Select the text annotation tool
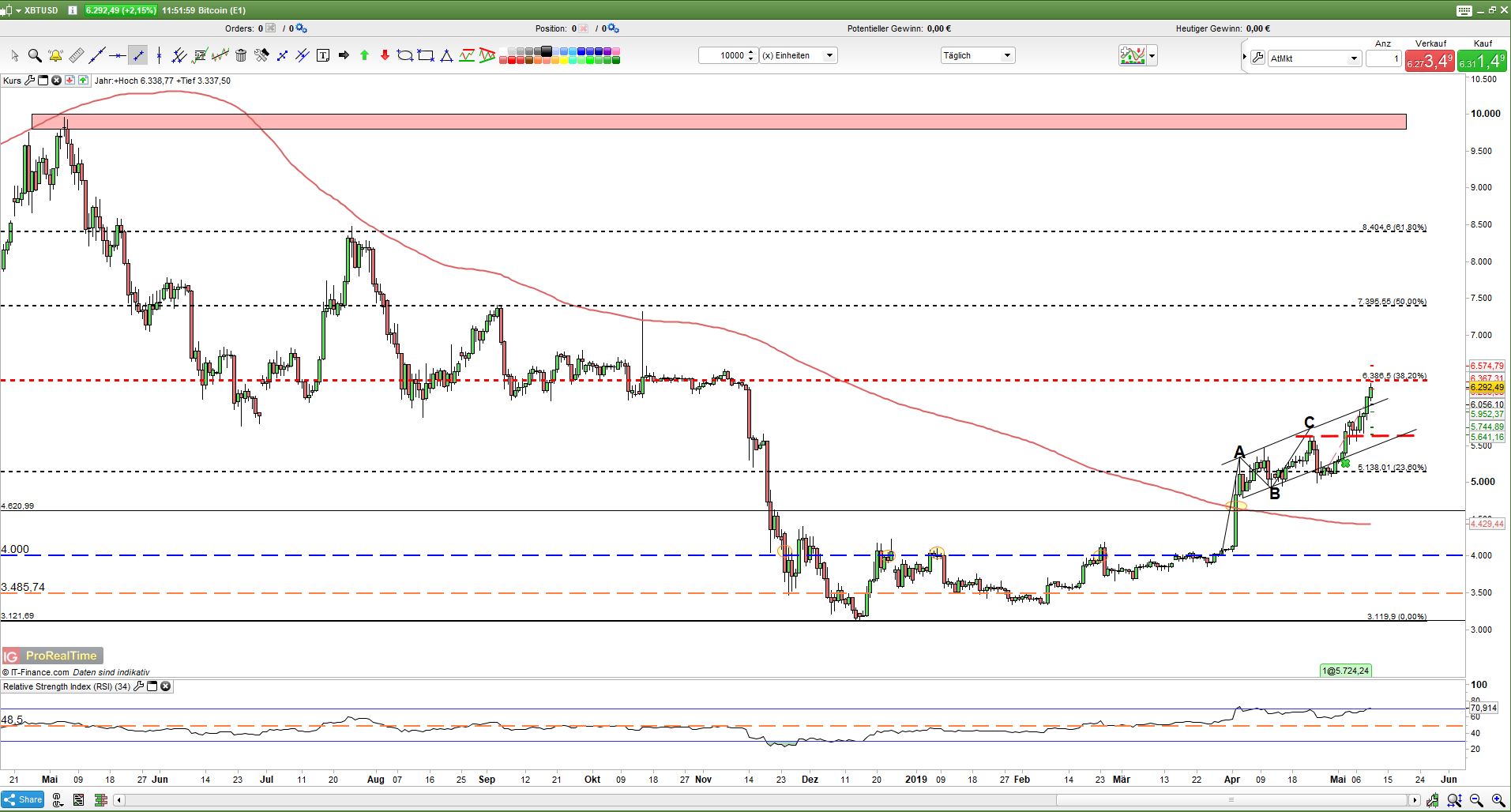 tap(323, 55)
